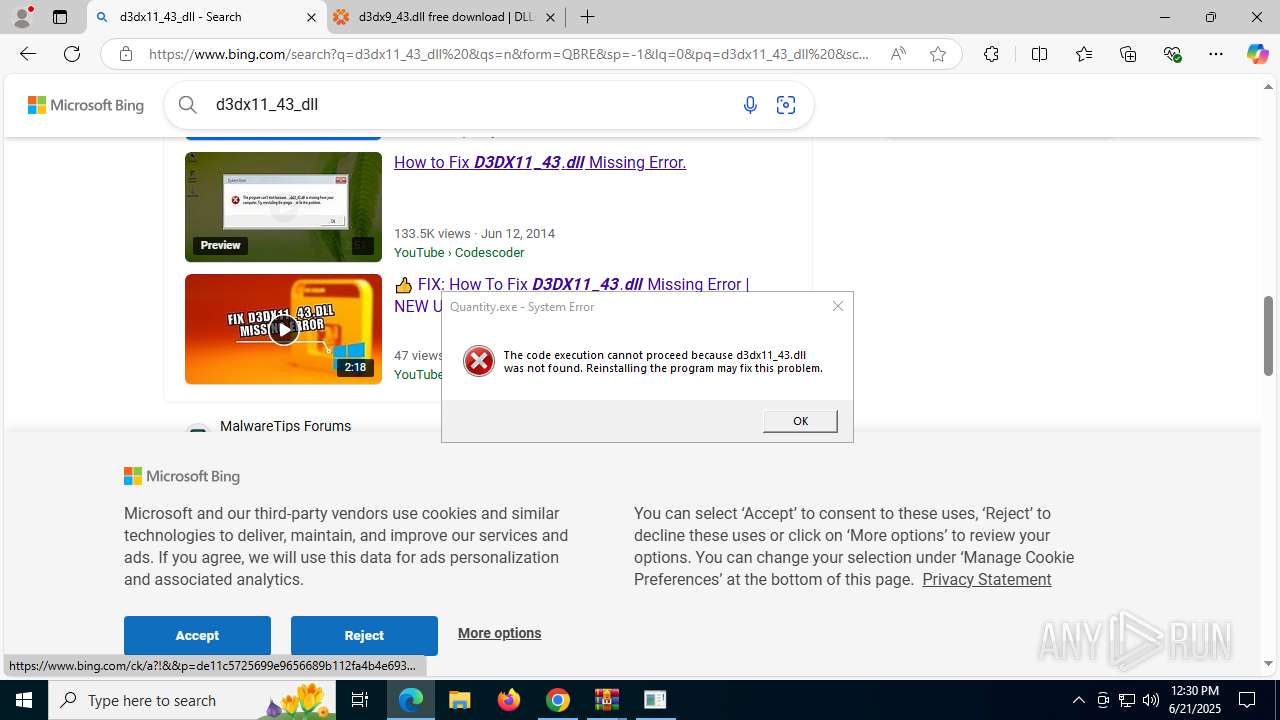The image size is (1280, 720).
Task: Open Browser essentials icon
Action: [1173, 54]
